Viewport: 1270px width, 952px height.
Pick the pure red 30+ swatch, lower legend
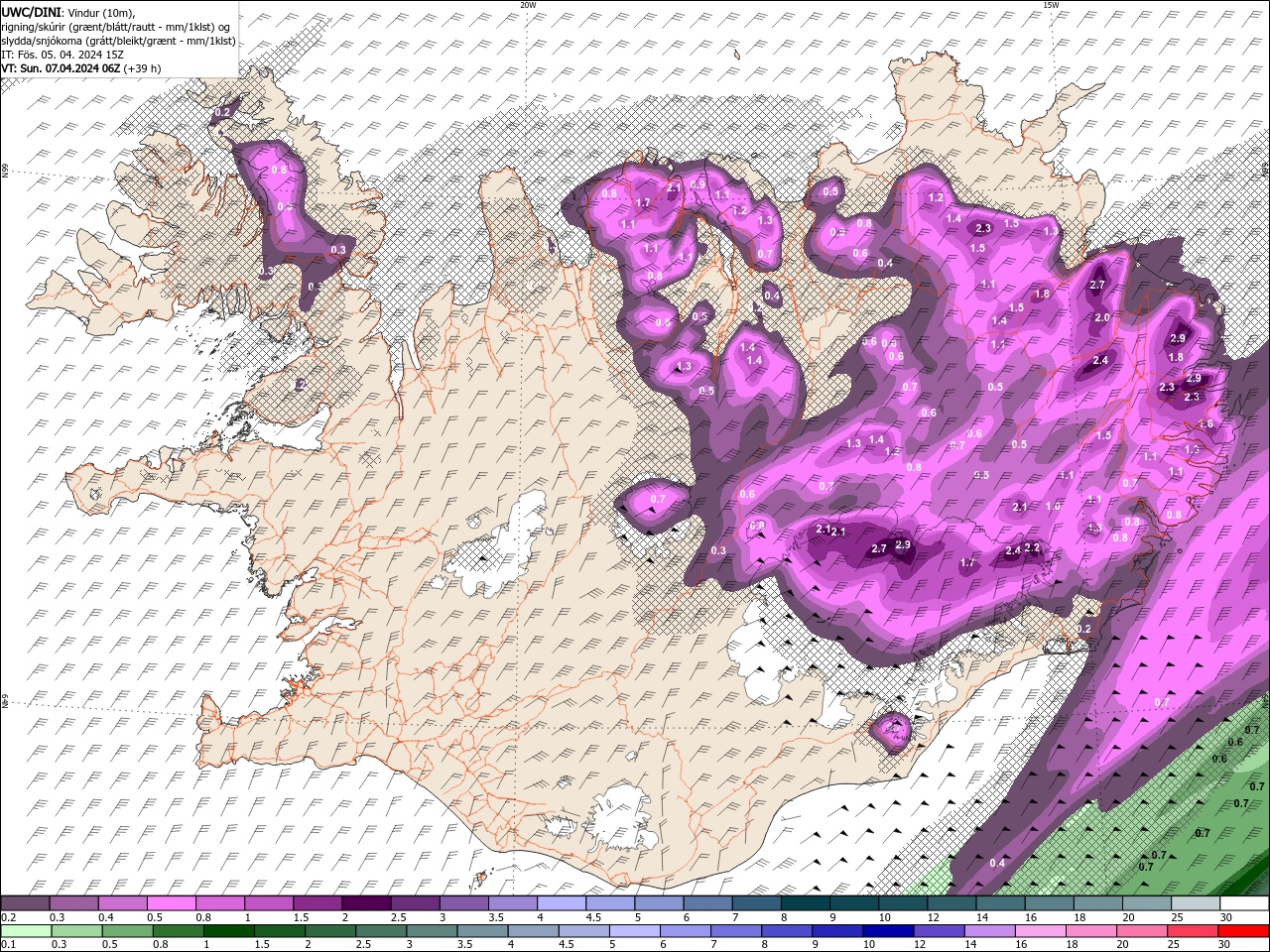point(1244,931)
